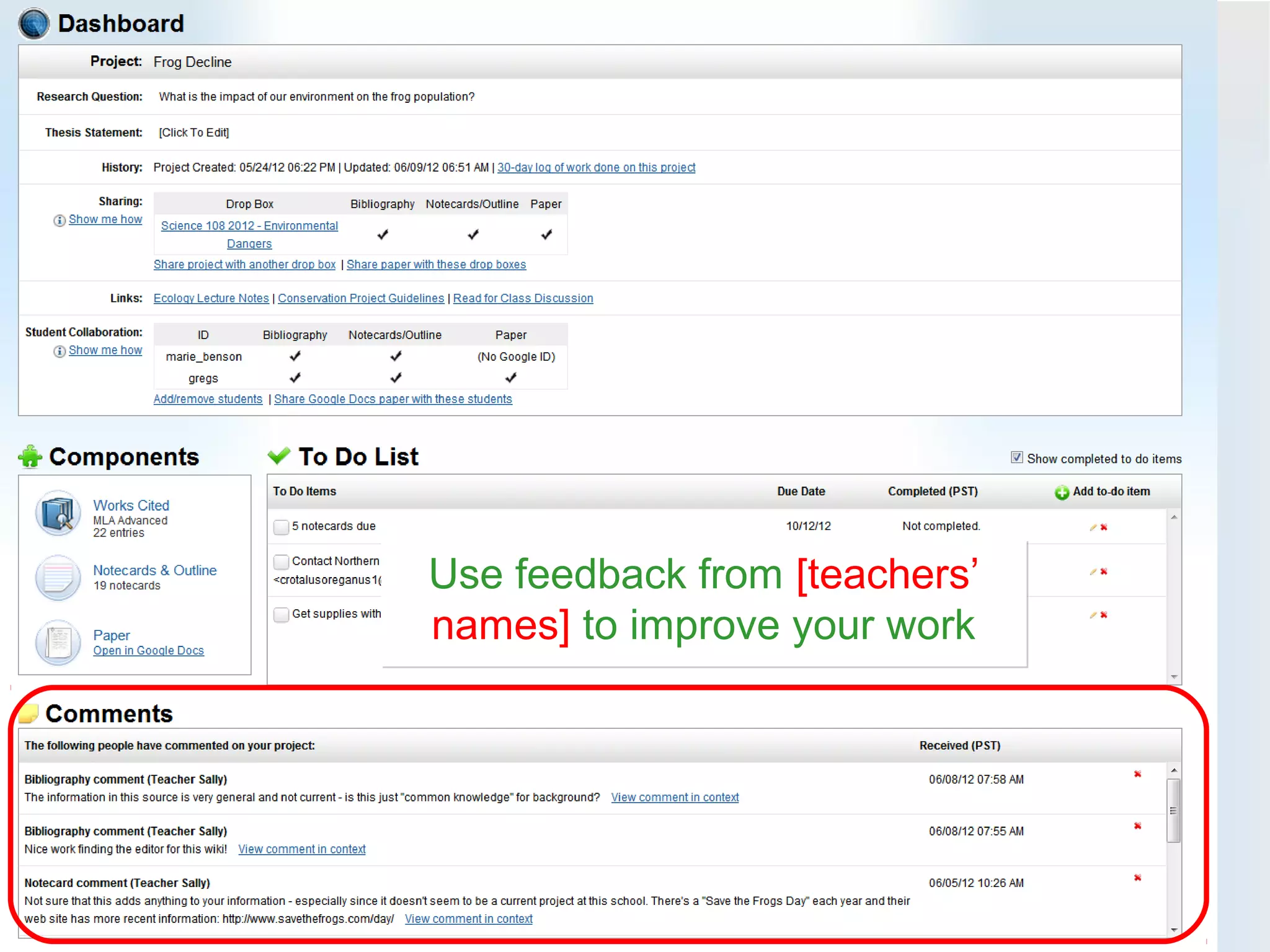
Task: Open Add/remove students link
Action: pos(208,399)
